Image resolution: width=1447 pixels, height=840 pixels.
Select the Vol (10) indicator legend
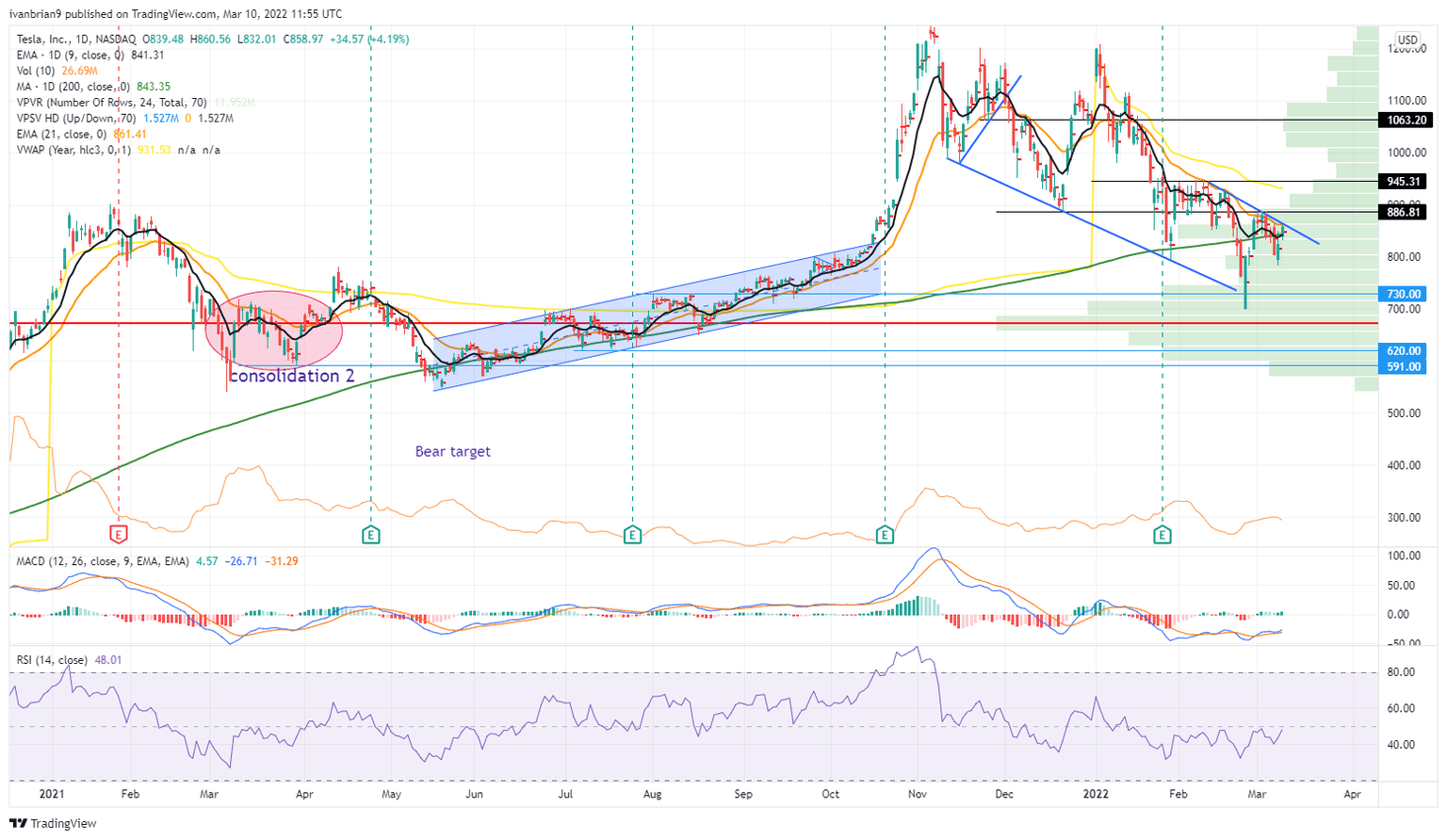tap(57, 71)
